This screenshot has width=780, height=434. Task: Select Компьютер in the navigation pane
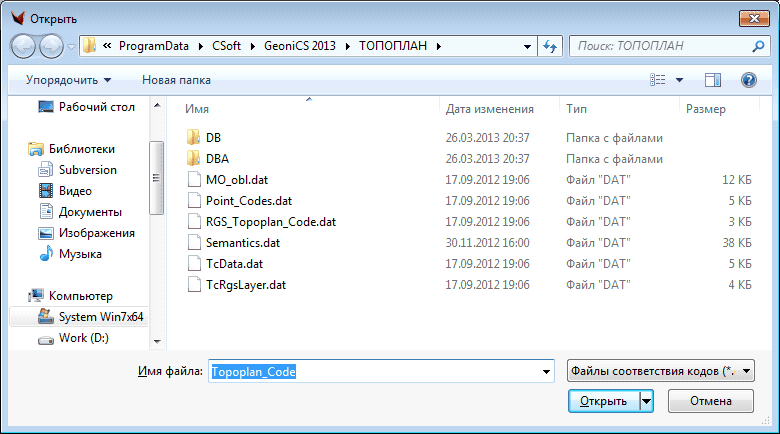pos(81,296)
